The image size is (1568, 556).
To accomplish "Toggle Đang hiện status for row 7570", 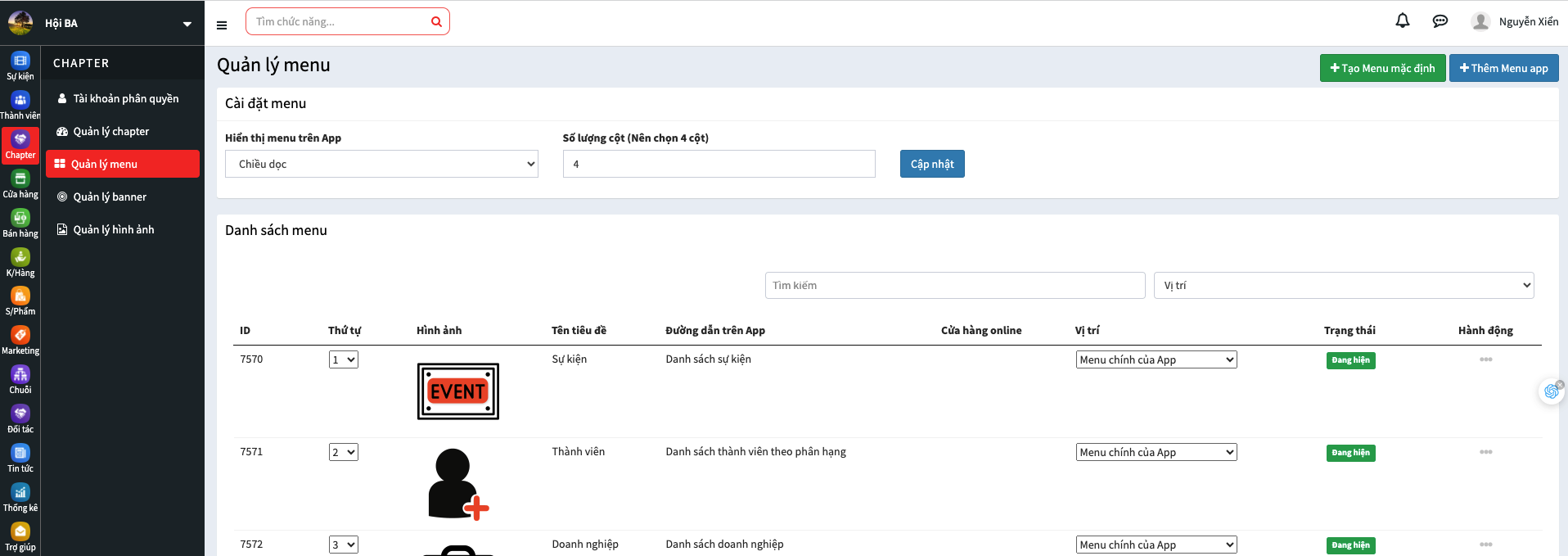I will pos(1350,360).
